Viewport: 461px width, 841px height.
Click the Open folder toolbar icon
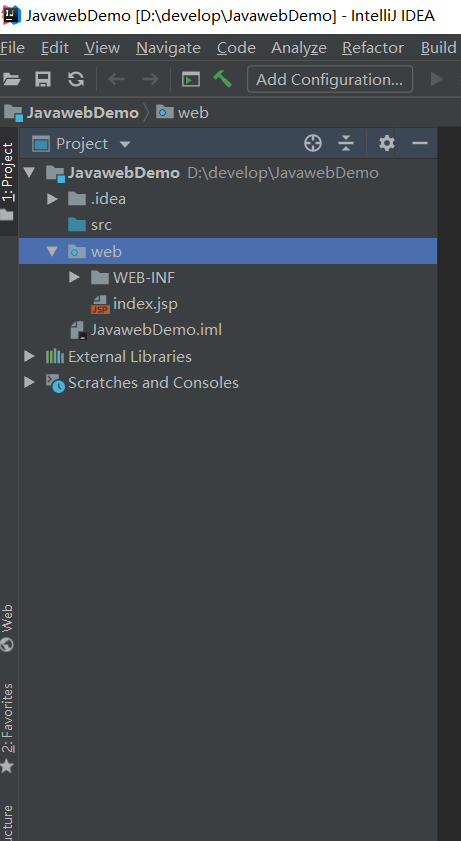tap(11, 79)
